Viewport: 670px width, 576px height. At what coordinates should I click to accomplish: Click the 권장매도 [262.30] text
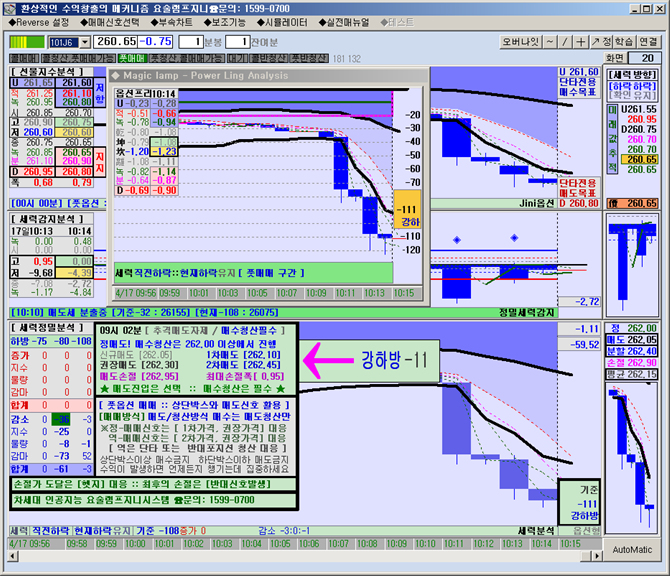coord(138,365)
